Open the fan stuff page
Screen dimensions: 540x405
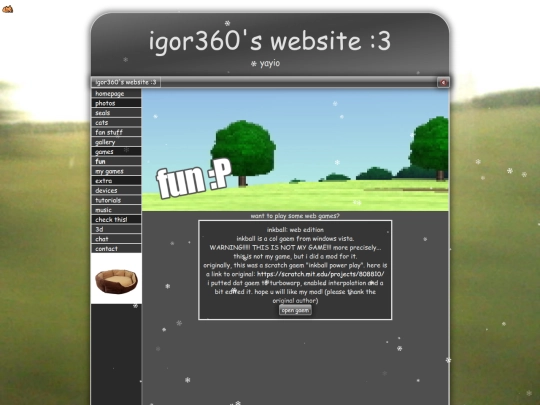[x=116, y=132]
